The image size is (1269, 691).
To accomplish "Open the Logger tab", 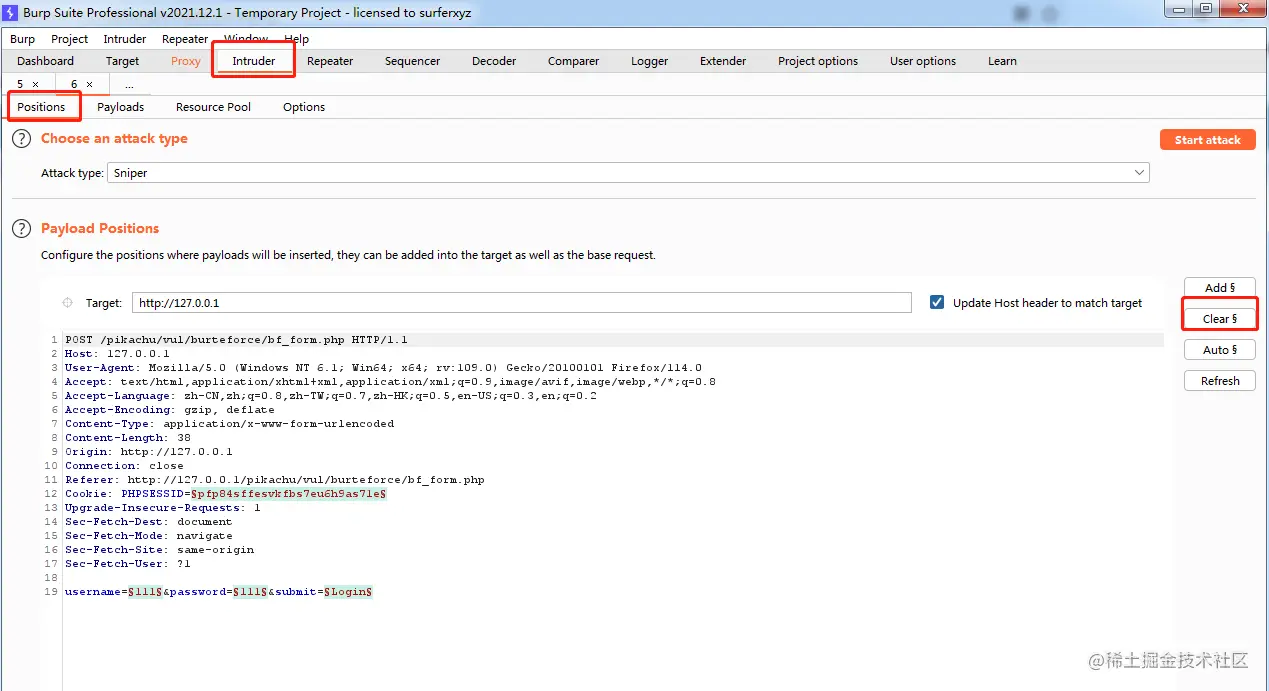I will point(649,61).
